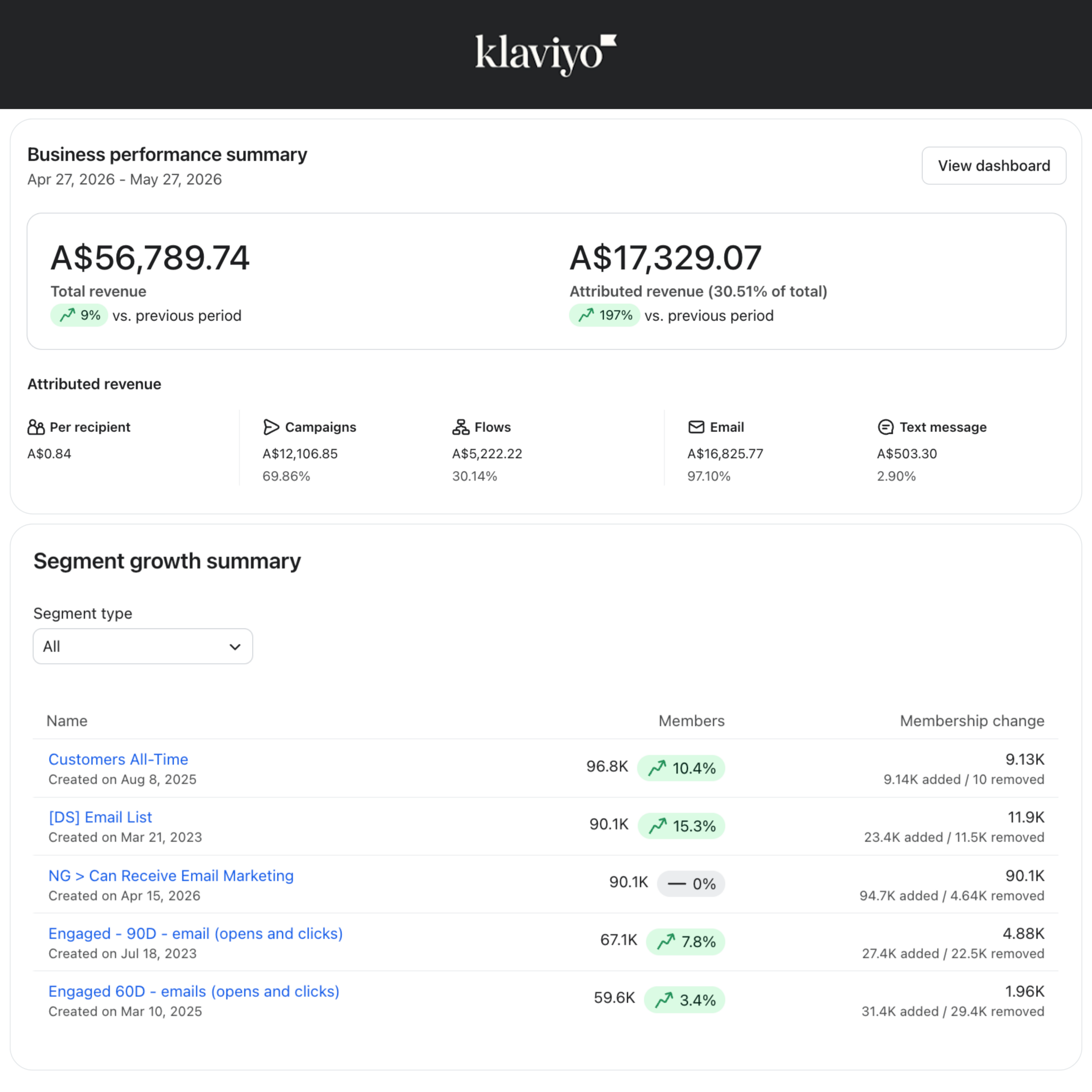This screenshot has height=1092, width=1092.
Task: Click the Email revenue A$16,825.77
Action: click(725, 454)
